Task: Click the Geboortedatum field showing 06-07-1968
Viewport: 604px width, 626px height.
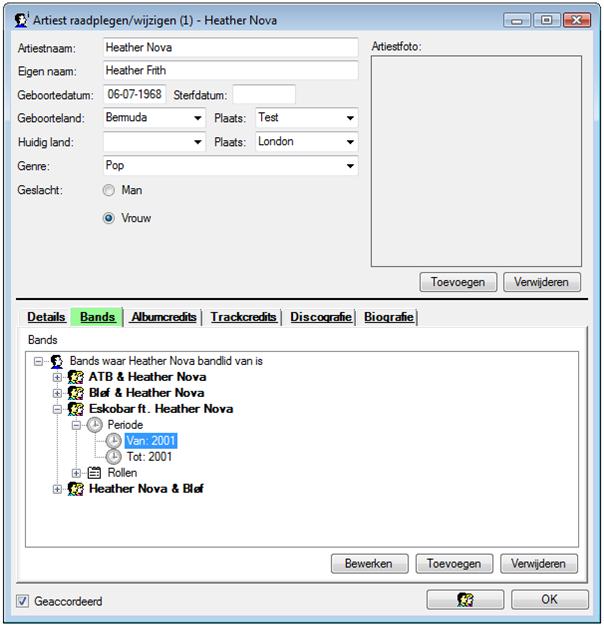Action: coord(135,94)
